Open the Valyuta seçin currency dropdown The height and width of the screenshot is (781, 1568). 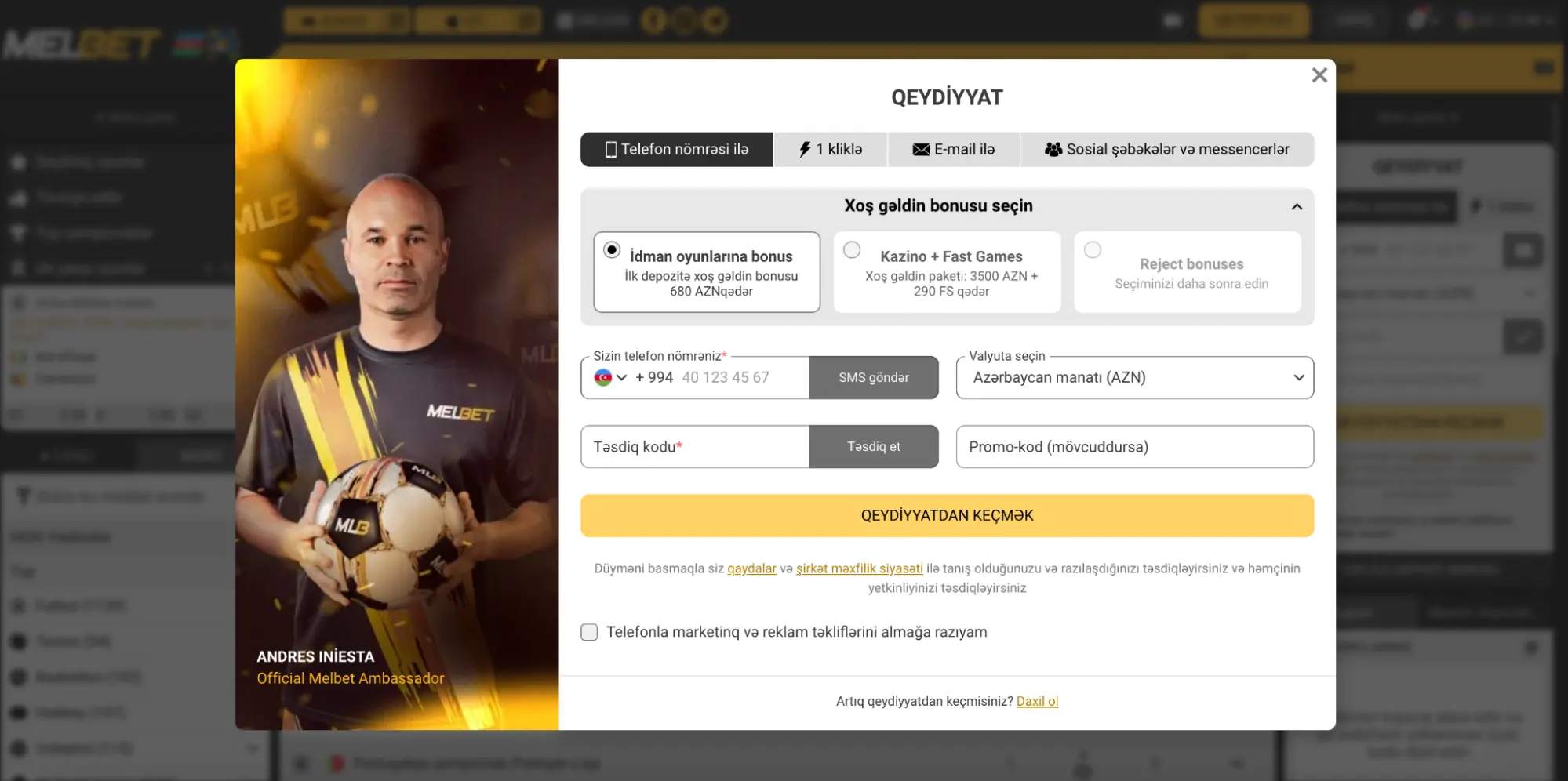coord(1135,378)
